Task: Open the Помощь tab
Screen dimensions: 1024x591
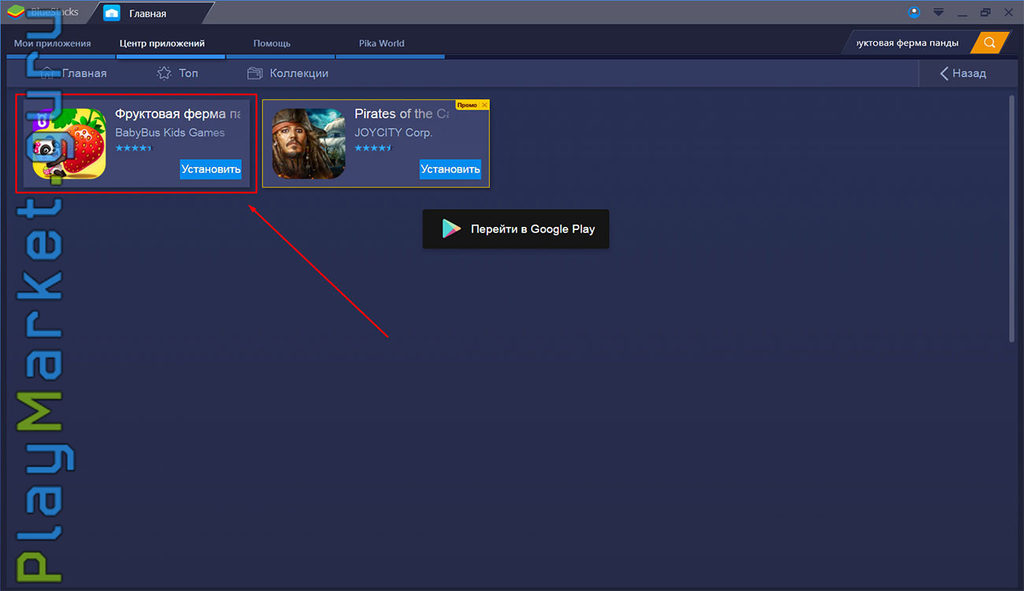Action: click(272, 43)
